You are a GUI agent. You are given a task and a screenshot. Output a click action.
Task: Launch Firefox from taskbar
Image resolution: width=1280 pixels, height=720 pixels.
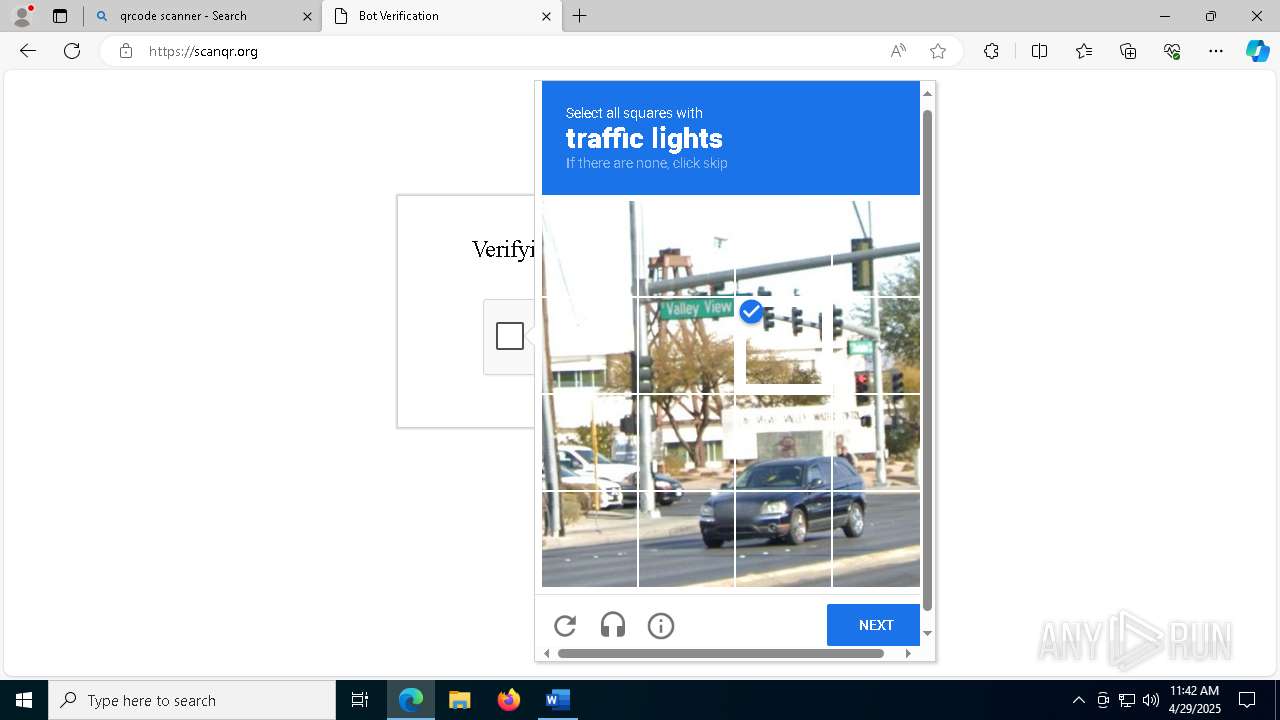coord(509,700)
